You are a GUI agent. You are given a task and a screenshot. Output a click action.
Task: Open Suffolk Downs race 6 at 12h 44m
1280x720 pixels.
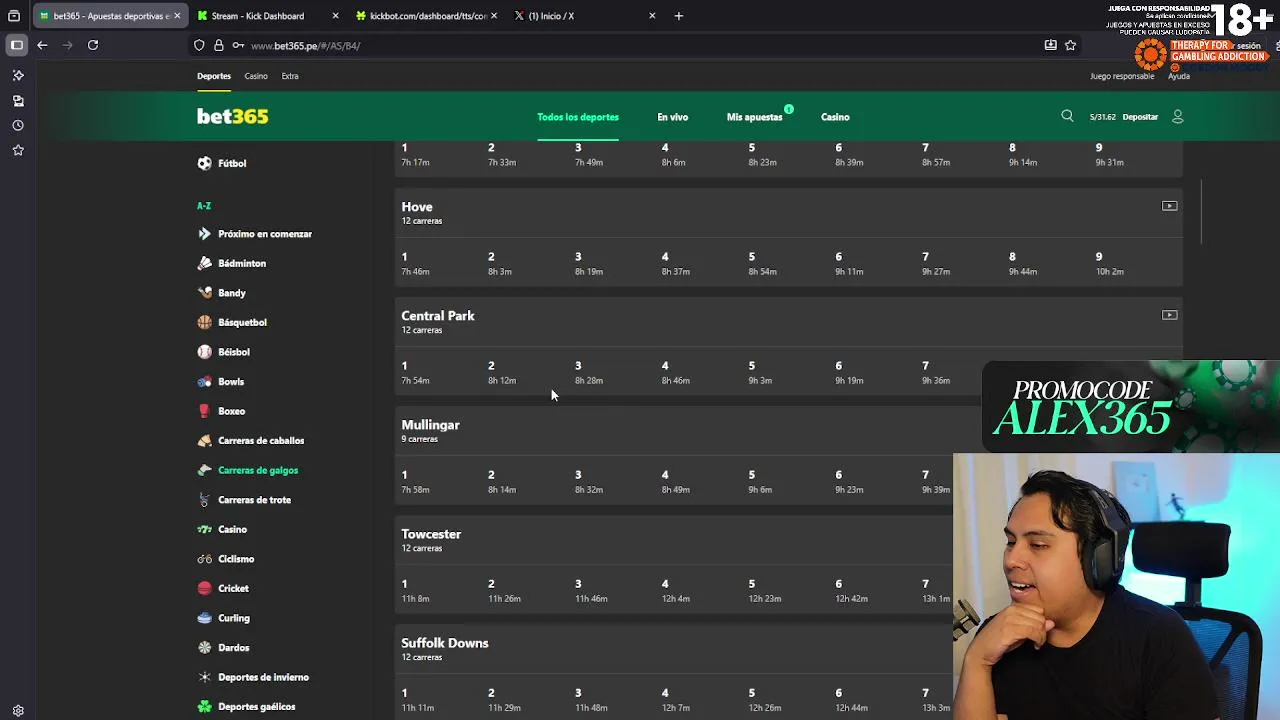click(851, 700)
